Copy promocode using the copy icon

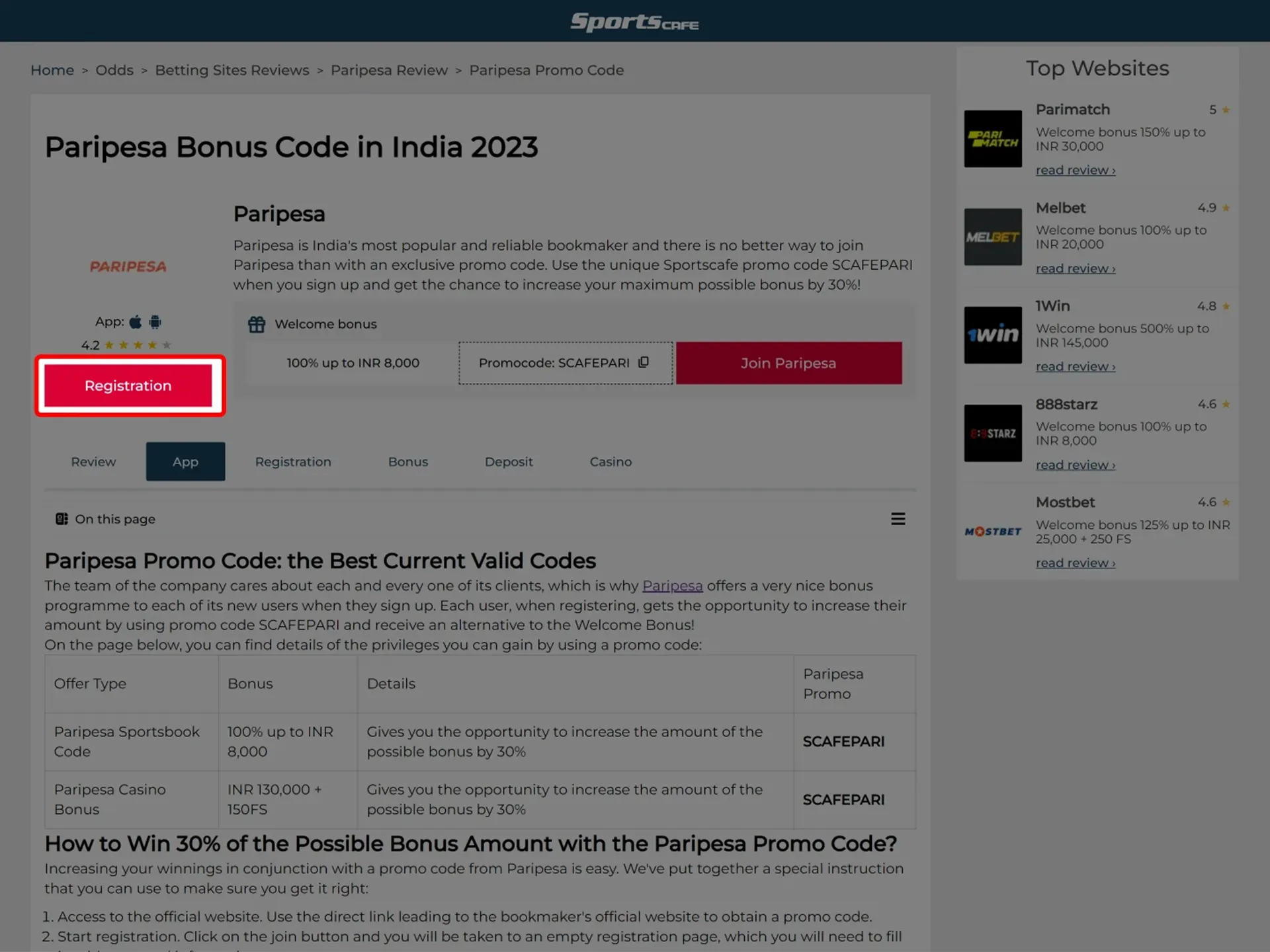point(644,362)
